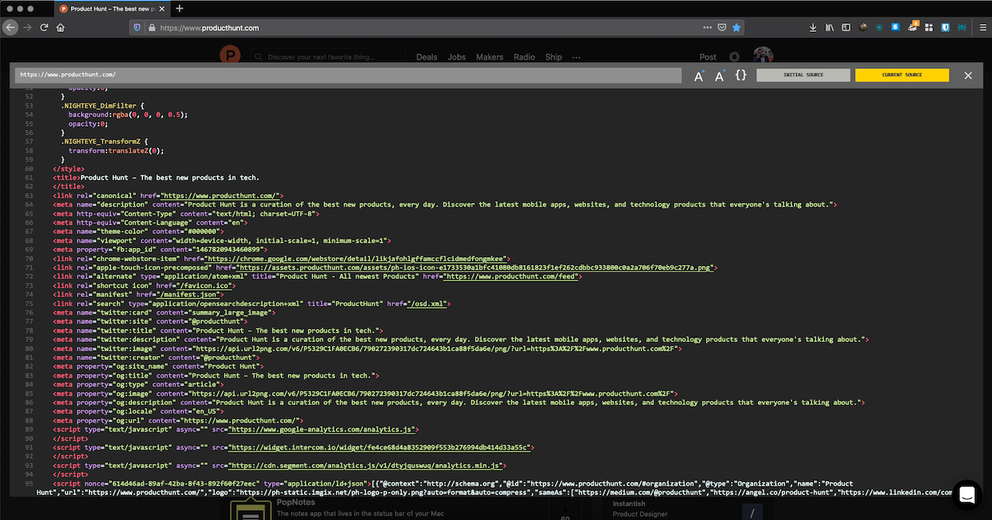Click the teal screenshot-frame extension icon

962,27
